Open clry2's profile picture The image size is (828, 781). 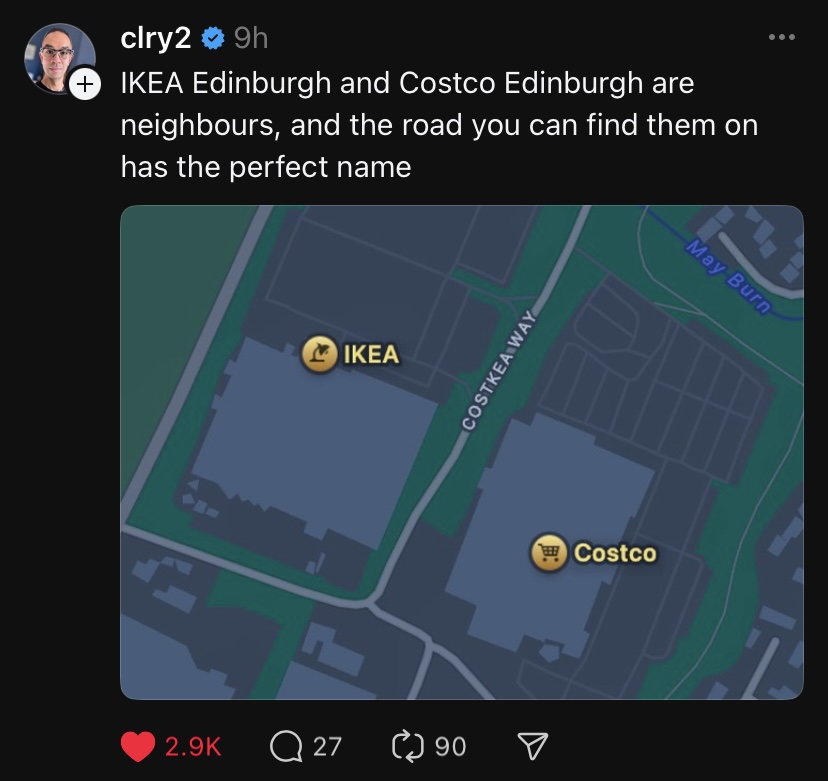coord(59,58)
